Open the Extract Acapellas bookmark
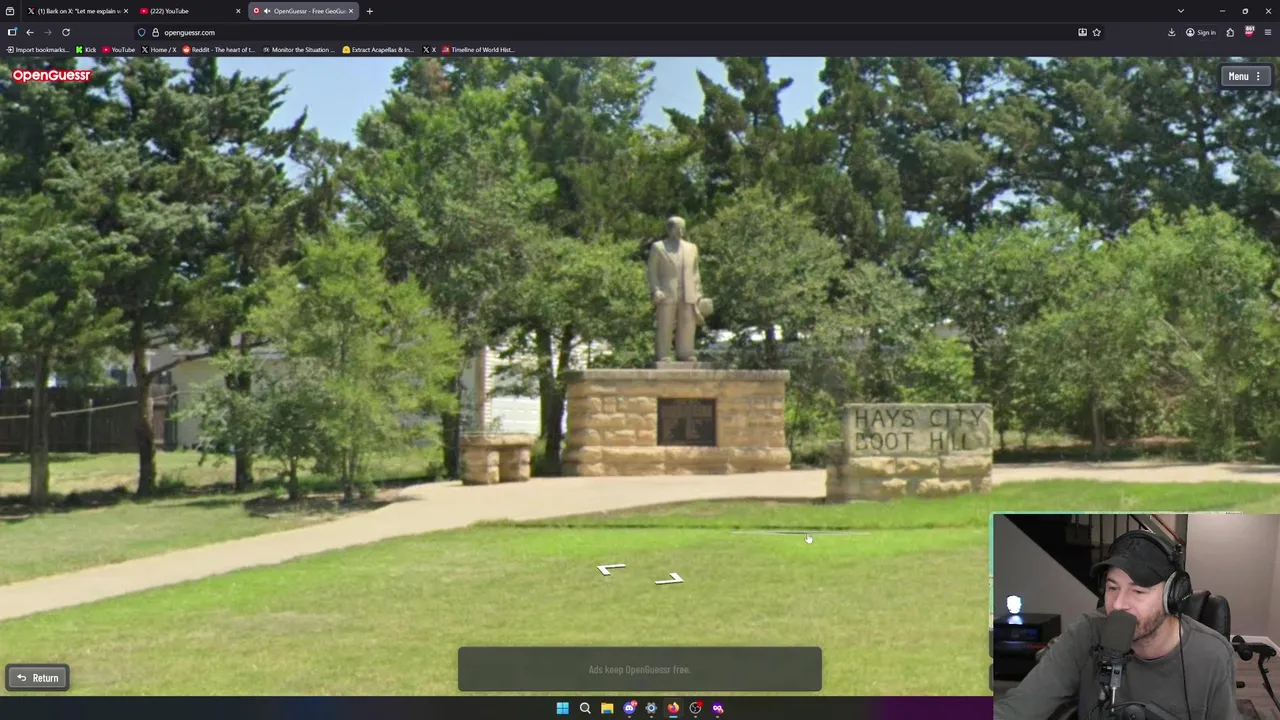This screenshot has width=1280, height=720. point(378,49)
